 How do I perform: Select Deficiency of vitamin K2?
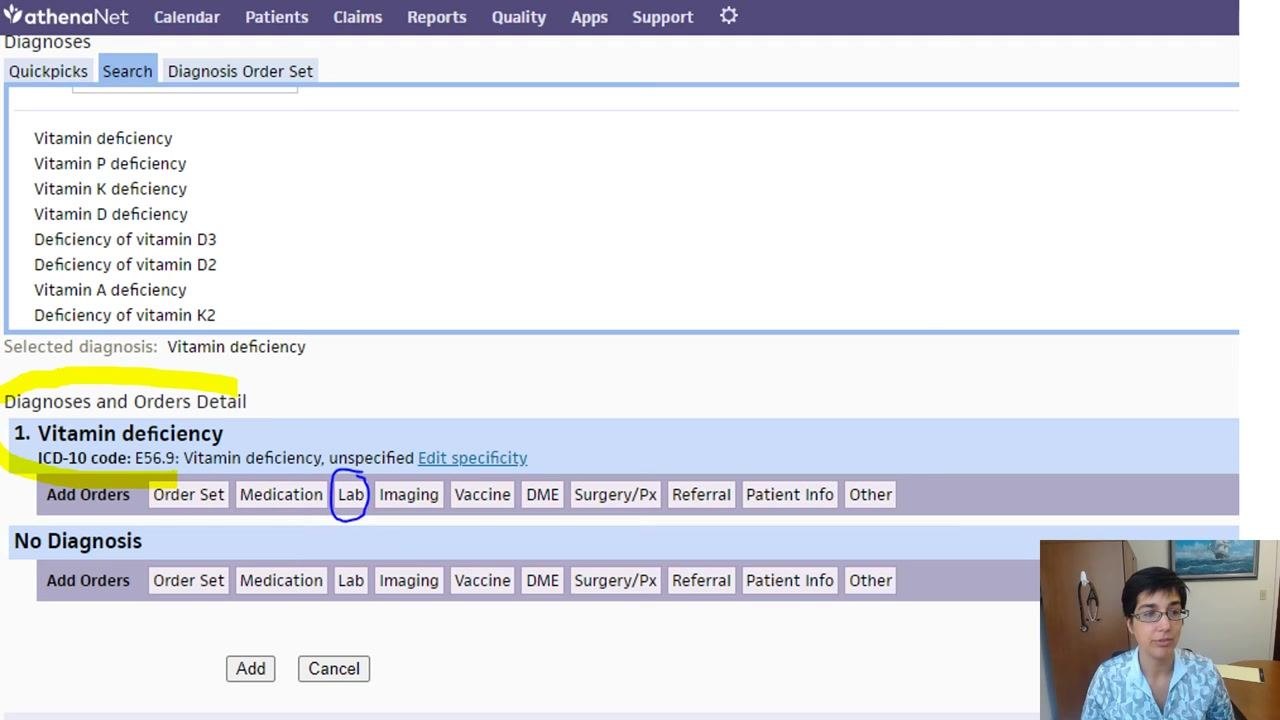[x=125, y=315]
